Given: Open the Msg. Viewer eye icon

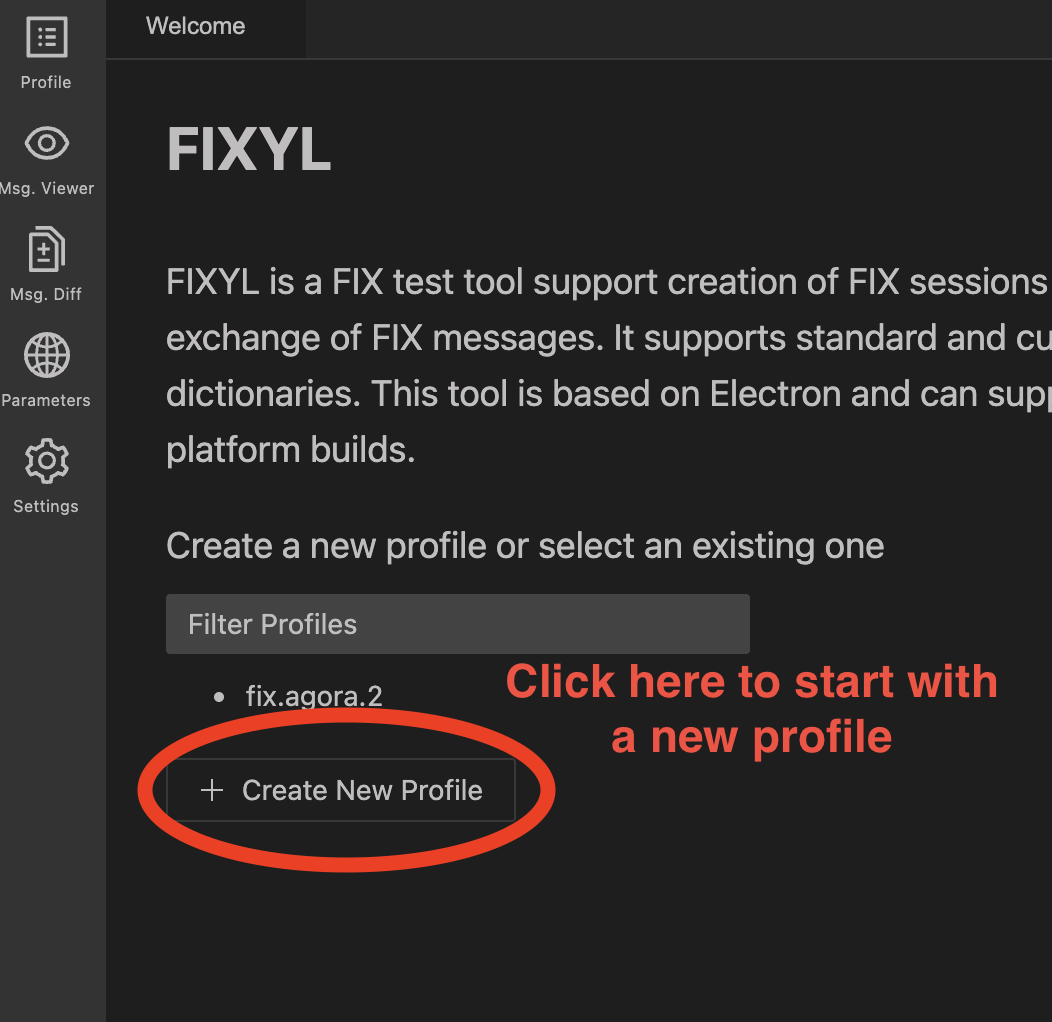Looking at the screenshot, I should [x=46, y=144].
